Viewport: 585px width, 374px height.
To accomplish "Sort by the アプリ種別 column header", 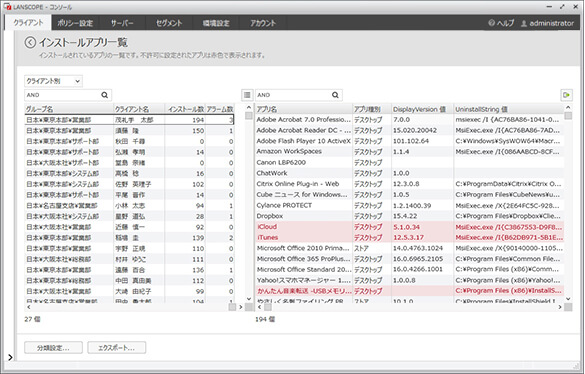I will [x=372, y=109].
